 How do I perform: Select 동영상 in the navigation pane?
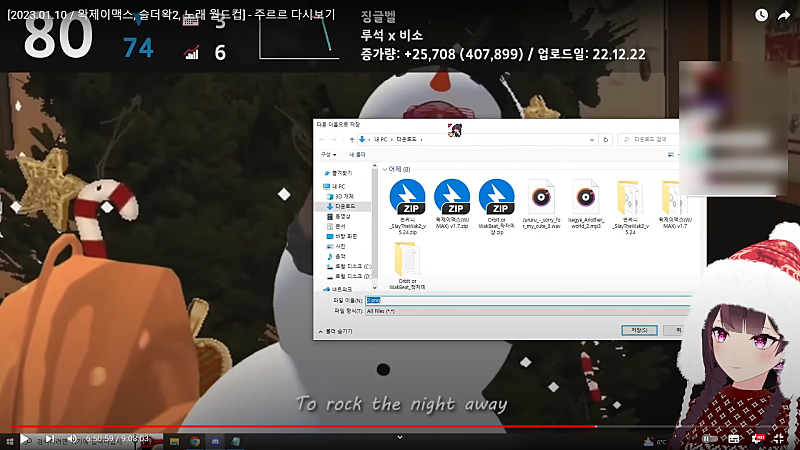pyautogui.click(x=339, y=216)
